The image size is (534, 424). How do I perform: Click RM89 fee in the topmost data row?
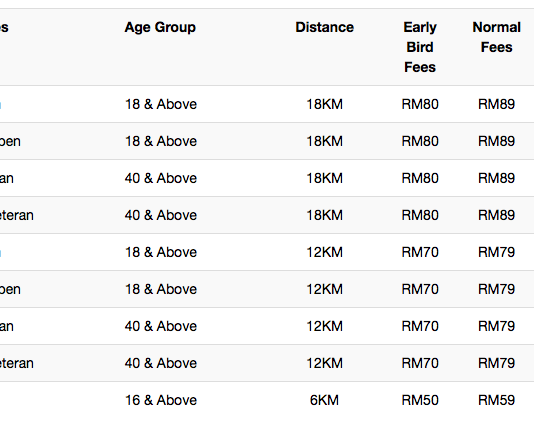click(497, 104)
